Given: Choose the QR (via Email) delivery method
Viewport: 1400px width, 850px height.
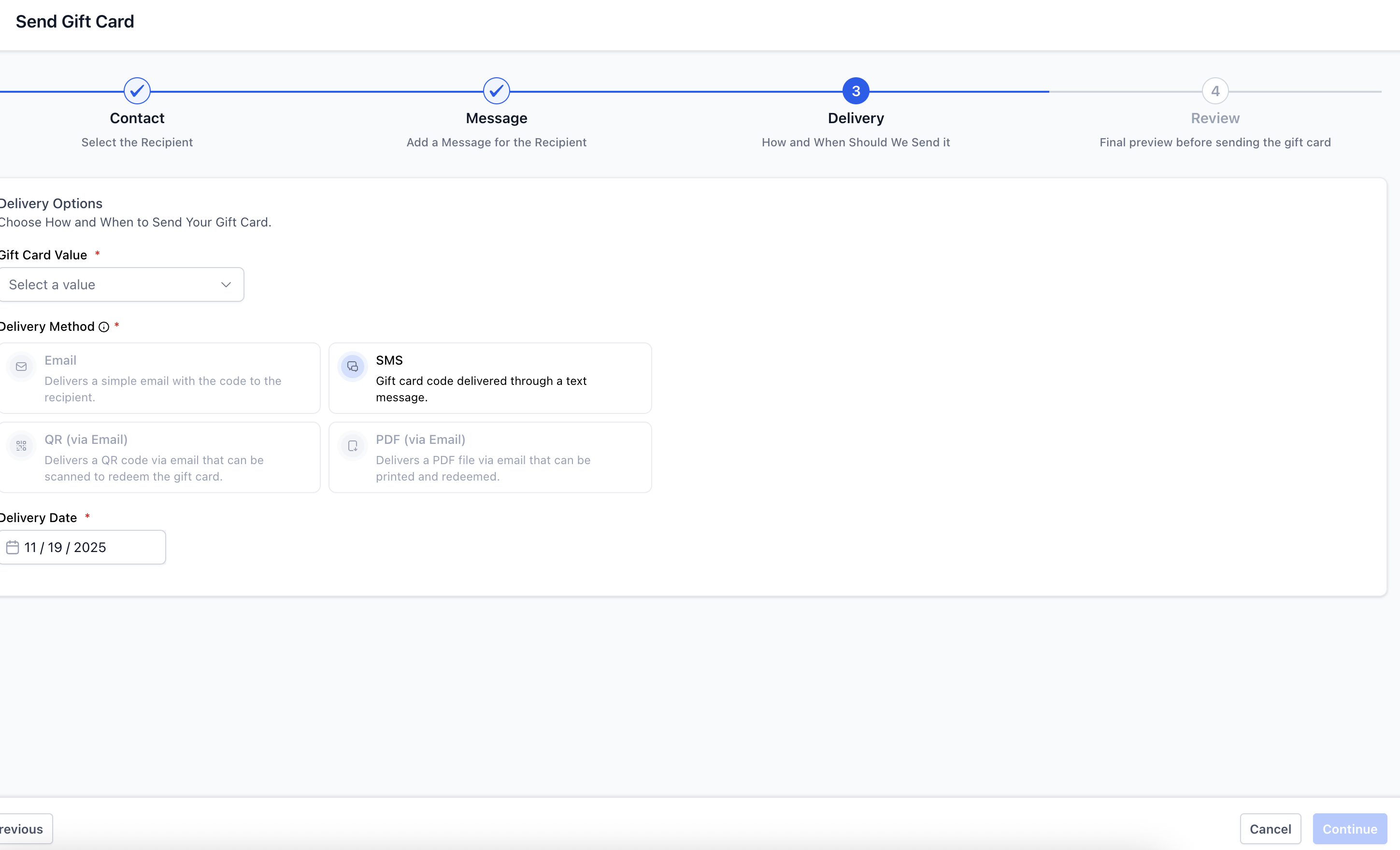Looking at the screenshot, I should (x=159, y=457).
